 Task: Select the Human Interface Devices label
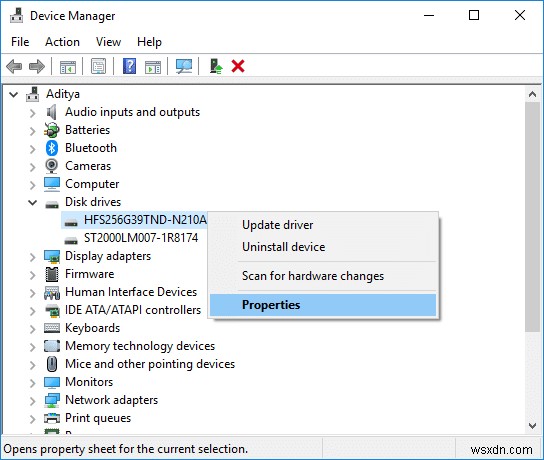click(x=131, y=292)
